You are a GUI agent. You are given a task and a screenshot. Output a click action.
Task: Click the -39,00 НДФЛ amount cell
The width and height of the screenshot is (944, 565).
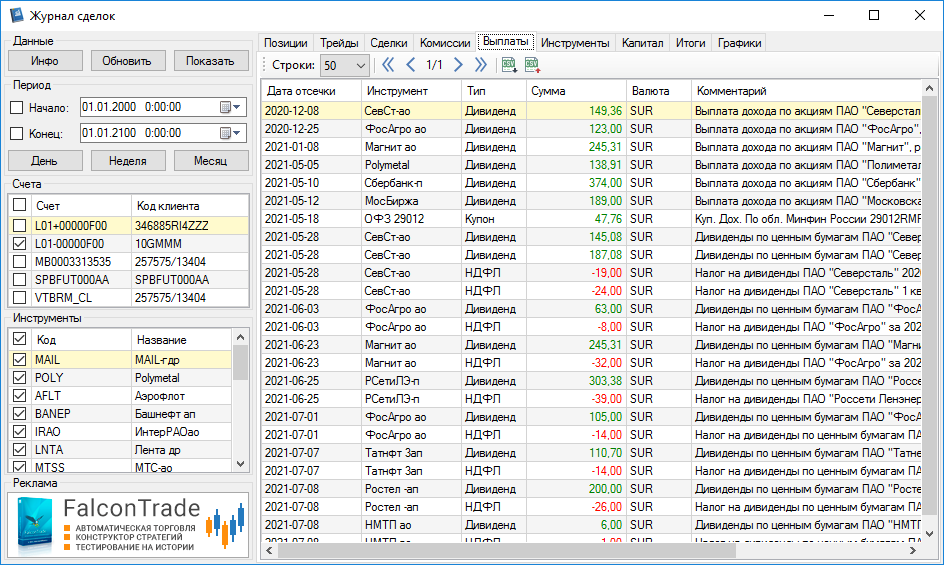click(x=576, y=399)
